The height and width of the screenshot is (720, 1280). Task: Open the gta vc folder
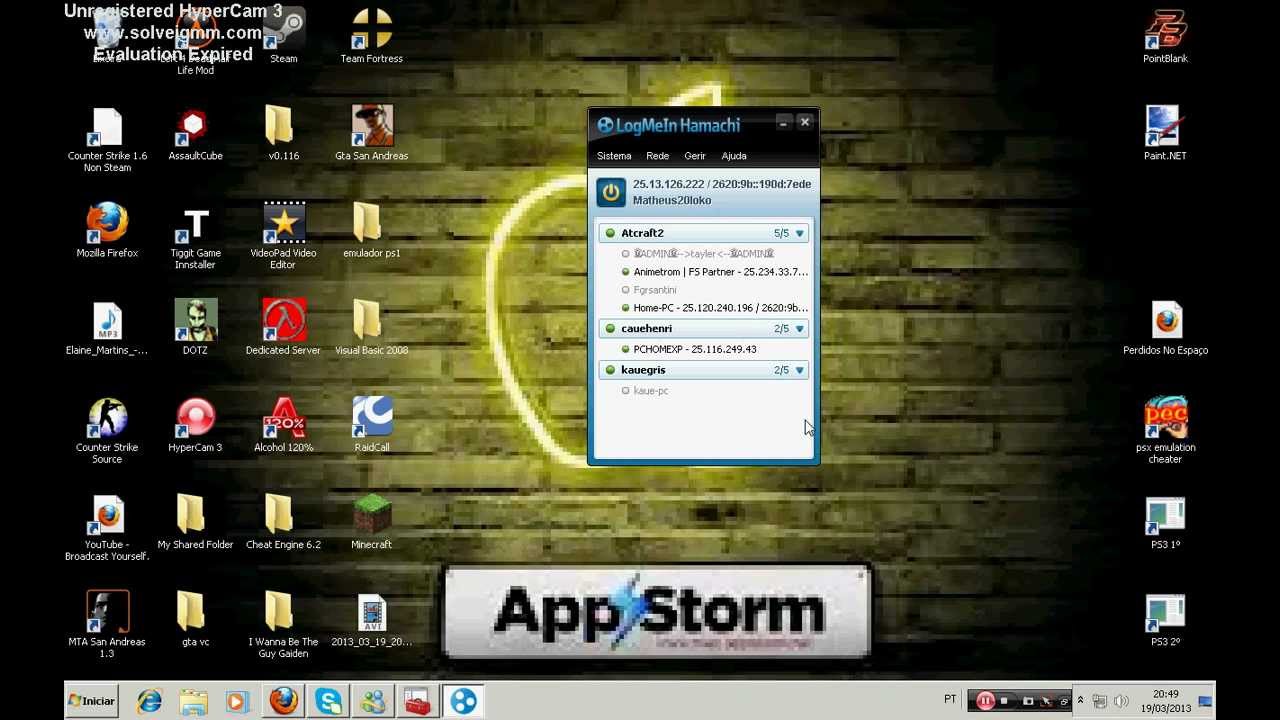pos(195,620)
